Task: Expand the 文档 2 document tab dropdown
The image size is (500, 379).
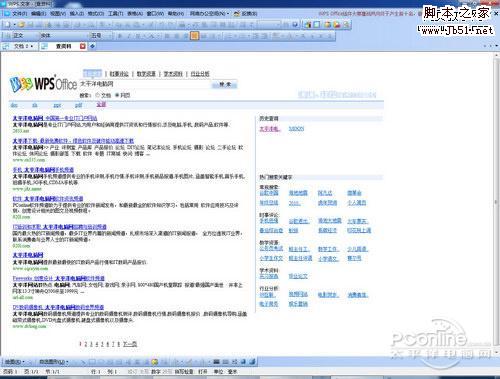Action: click(32, 46)
